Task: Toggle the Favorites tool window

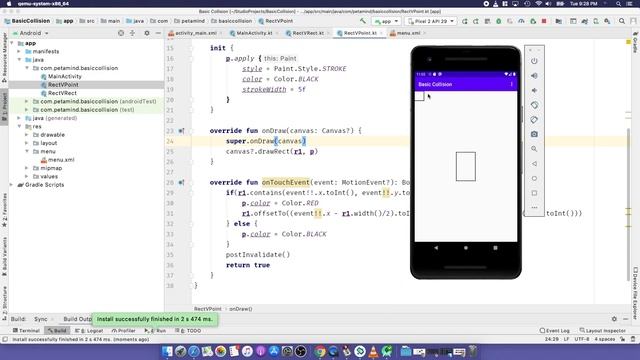Action: [4, 211]
